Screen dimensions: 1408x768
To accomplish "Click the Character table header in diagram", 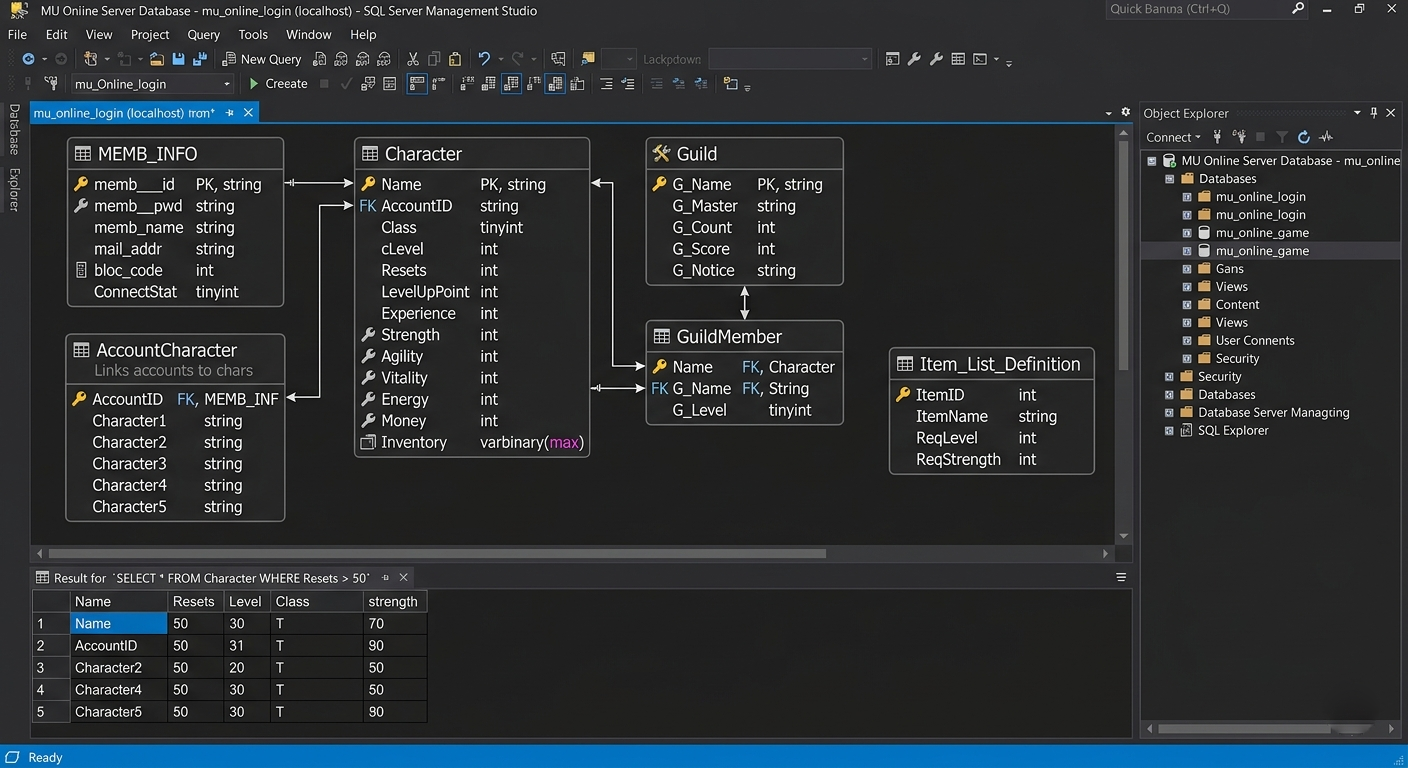I will tap(472, 154).
